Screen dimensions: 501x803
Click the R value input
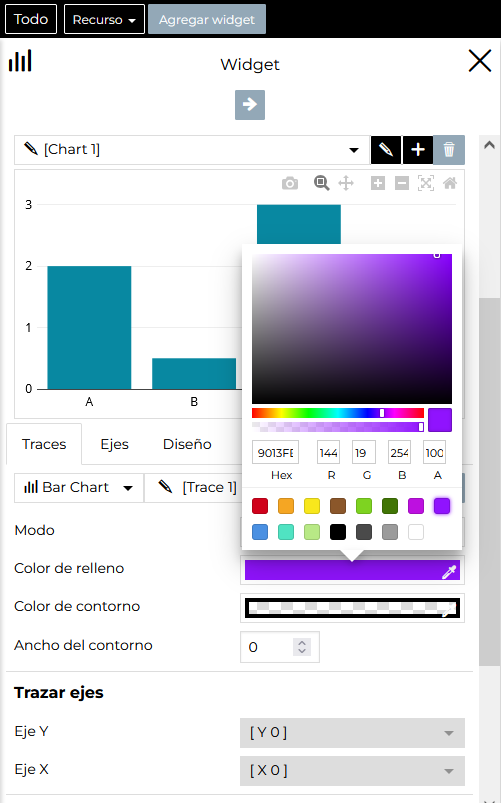[328, 453]
